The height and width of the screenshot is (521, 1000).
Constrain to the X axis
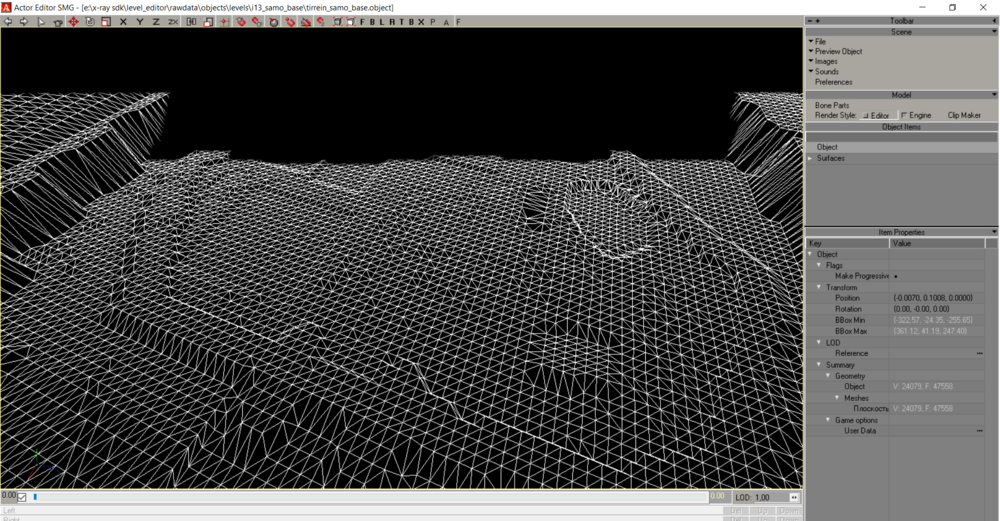click(123, 22)
